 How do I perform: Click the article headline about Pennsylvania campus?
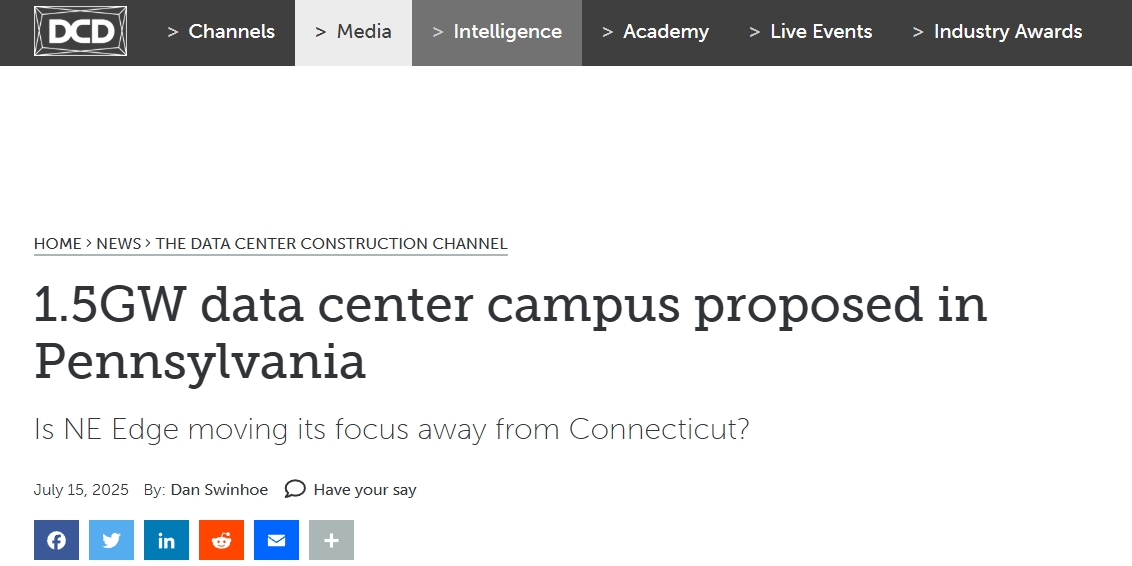pos(510,332)
